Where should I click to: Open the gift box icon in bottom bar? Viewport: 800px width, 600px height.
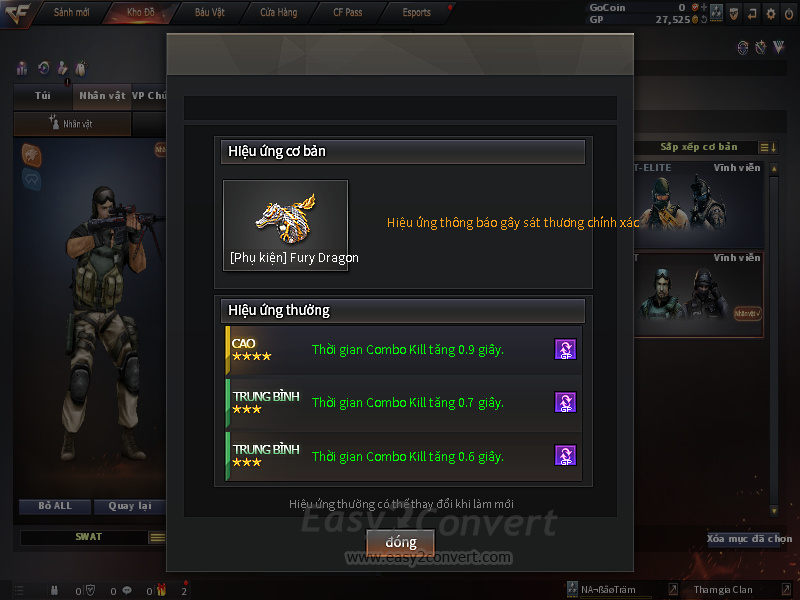161,590
